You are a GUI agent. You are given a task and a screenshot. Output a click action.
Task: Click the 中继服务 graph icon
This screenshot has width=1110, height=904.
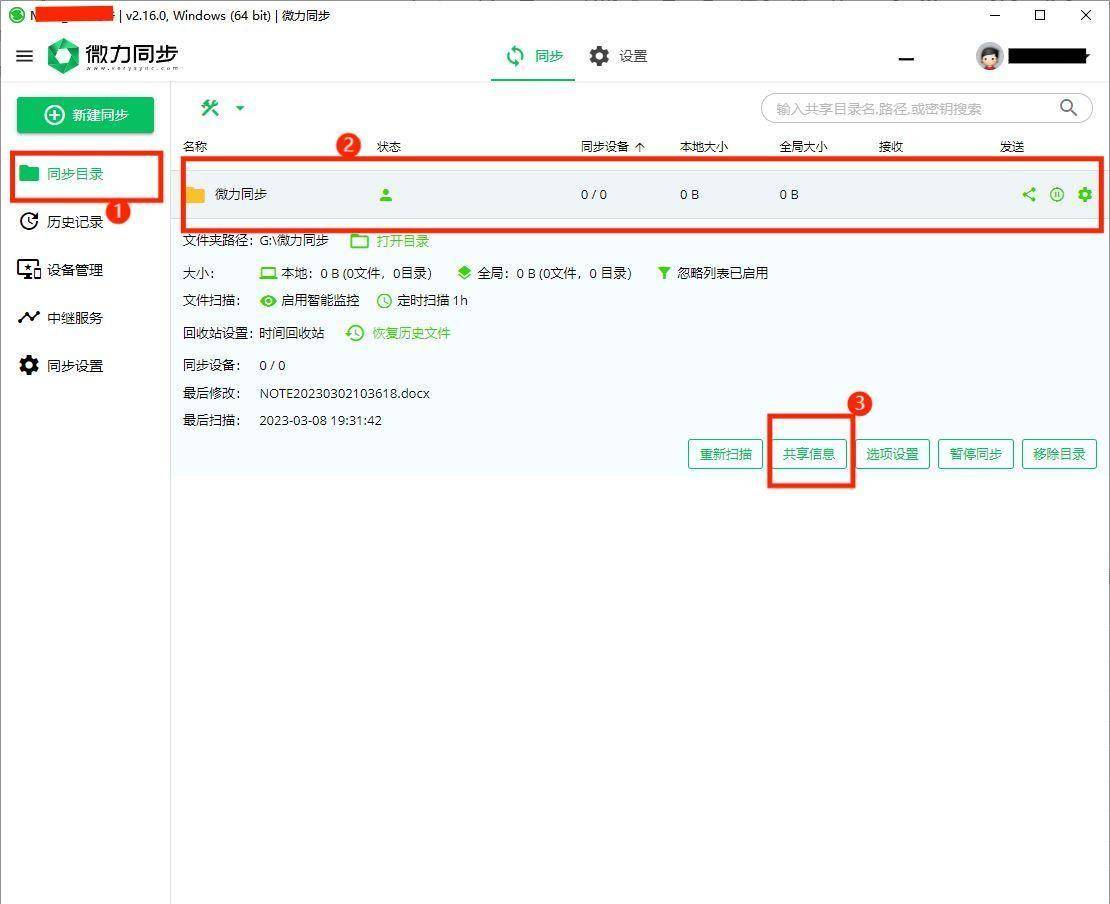point(29,317)
